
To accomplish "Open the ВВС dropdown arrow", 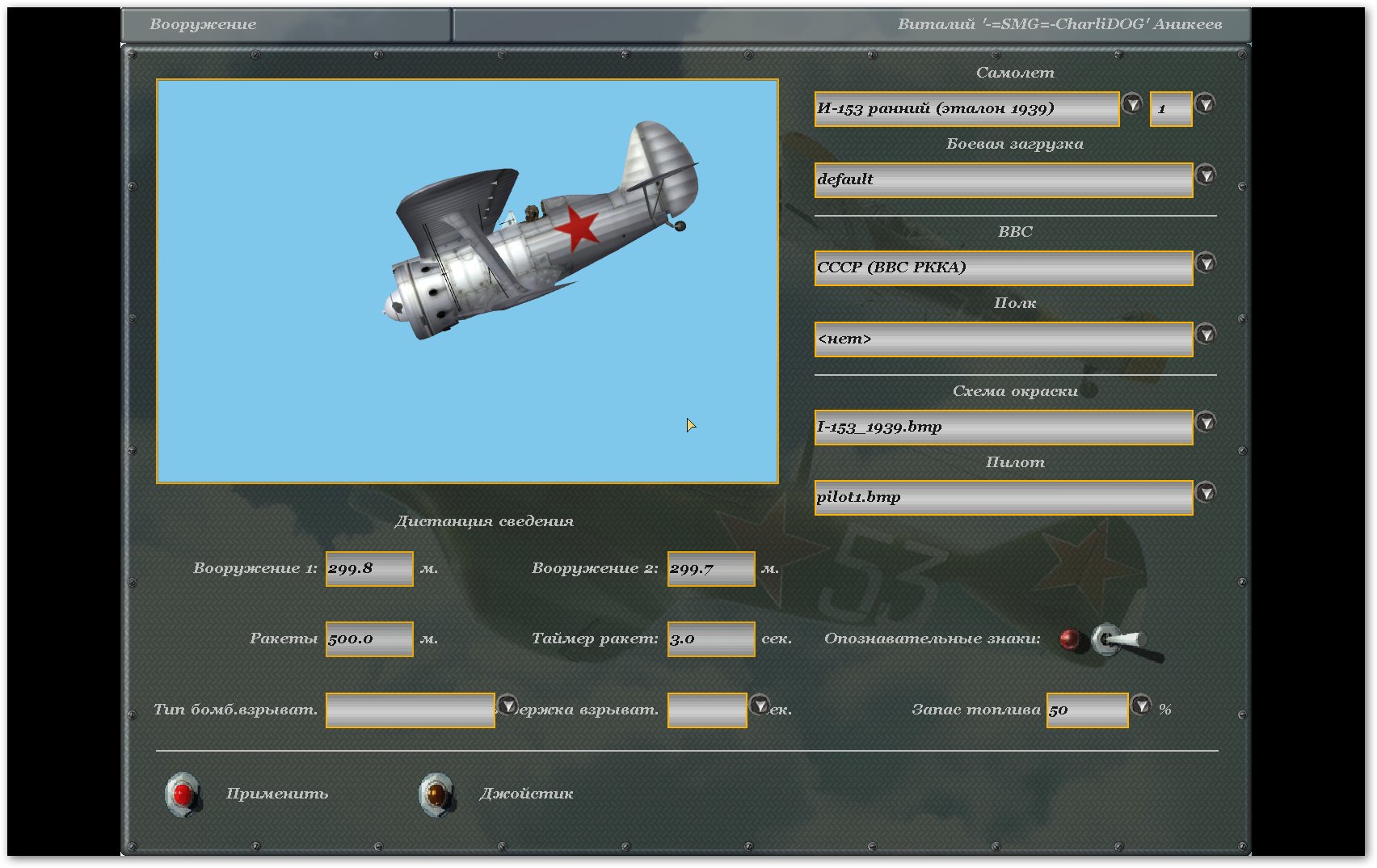I will coord(1206,263).
